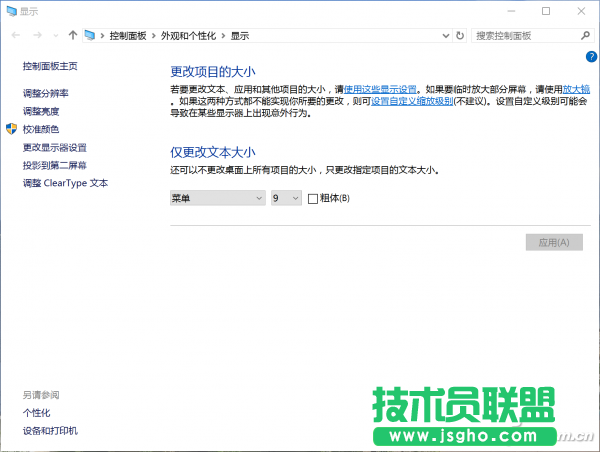Open 调整分辨率 in the left sidebar
Viewport: 600px width, 452px height.
tap(46, 93)
